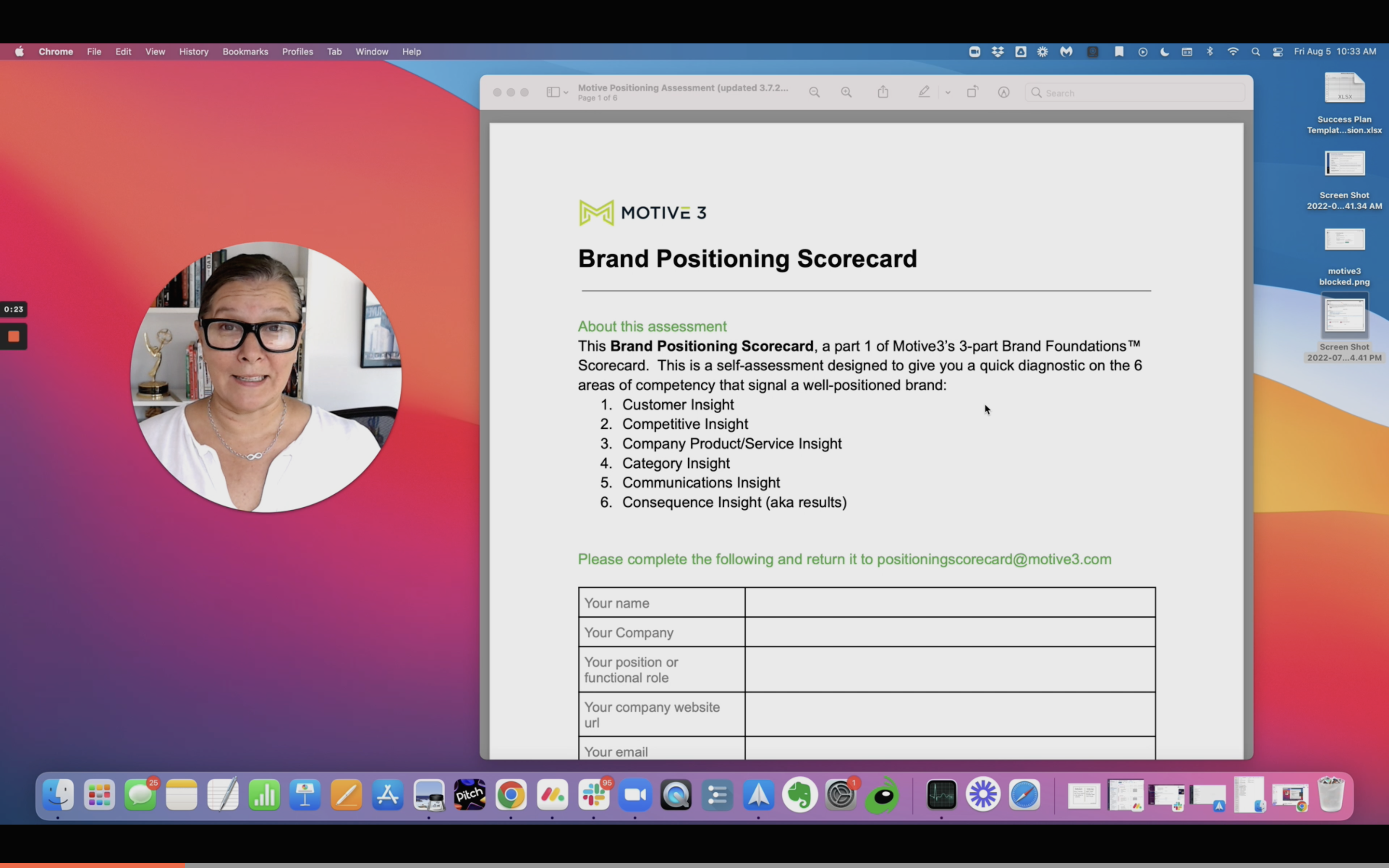The height and width of the screenshot is (868, 1389).
Task: Click the Rotate page icon
Action: (972, 93)
